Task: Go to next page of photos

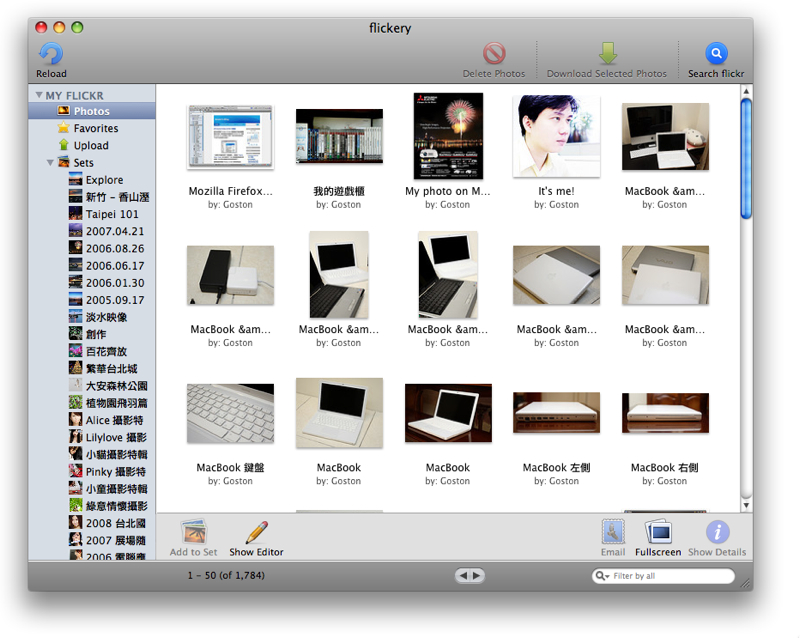Action: pyautogui.click(x=477, y=576)
